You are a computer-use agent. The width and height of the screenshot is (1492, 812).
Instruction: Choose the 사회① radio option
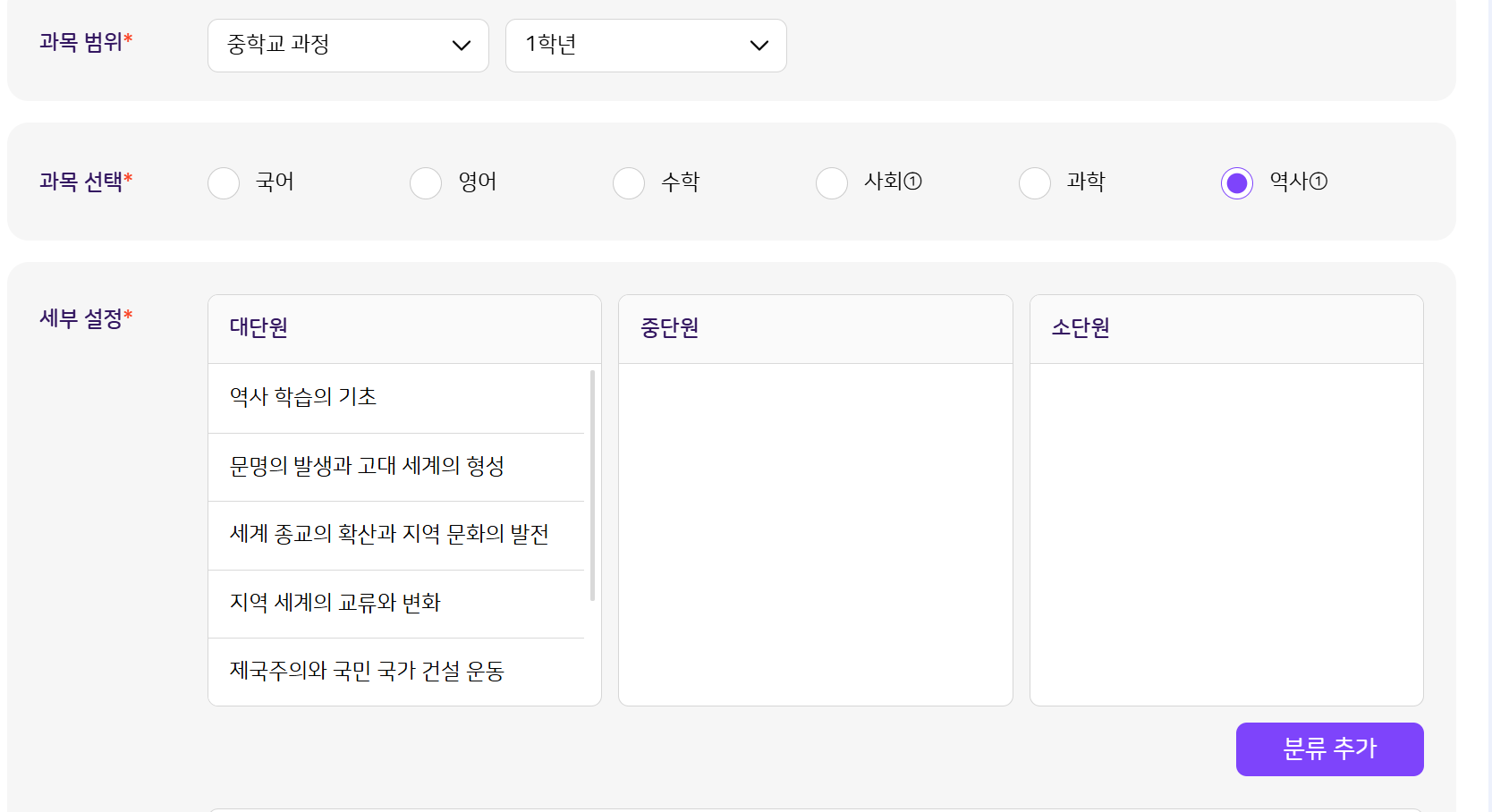(832, 183)
